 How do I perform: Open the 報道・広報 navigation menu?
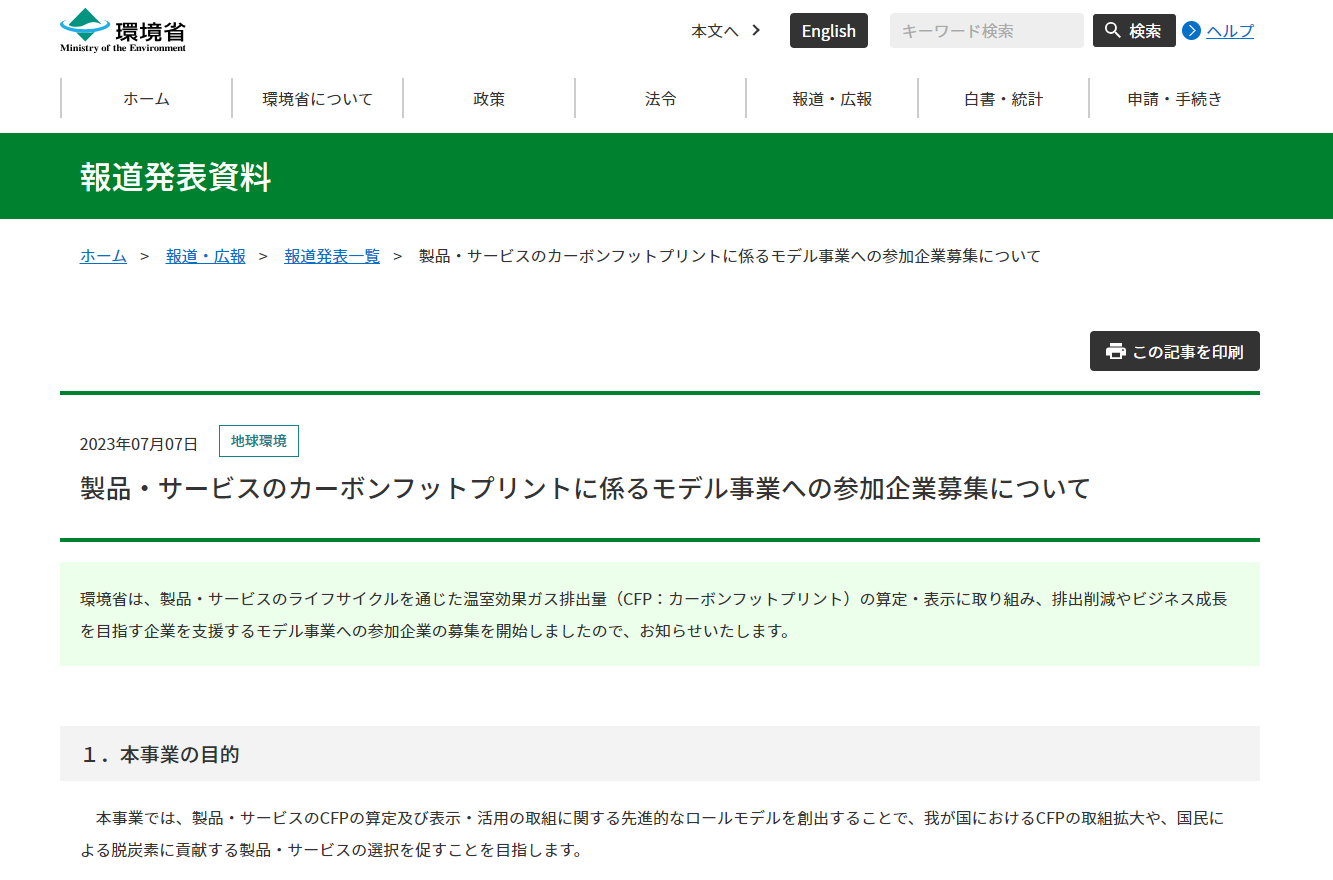coord(832,99)
